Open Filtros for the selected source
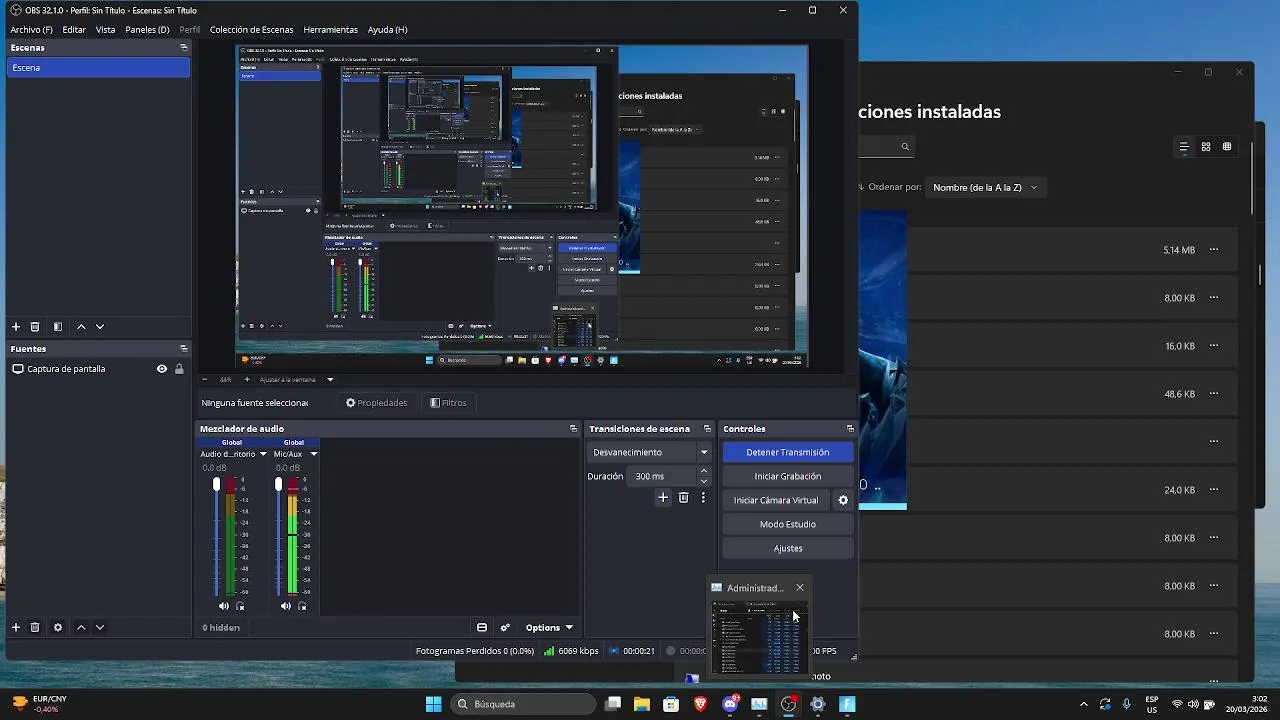Viewport: 1280px width, 720px height. (x=448, y=403)
